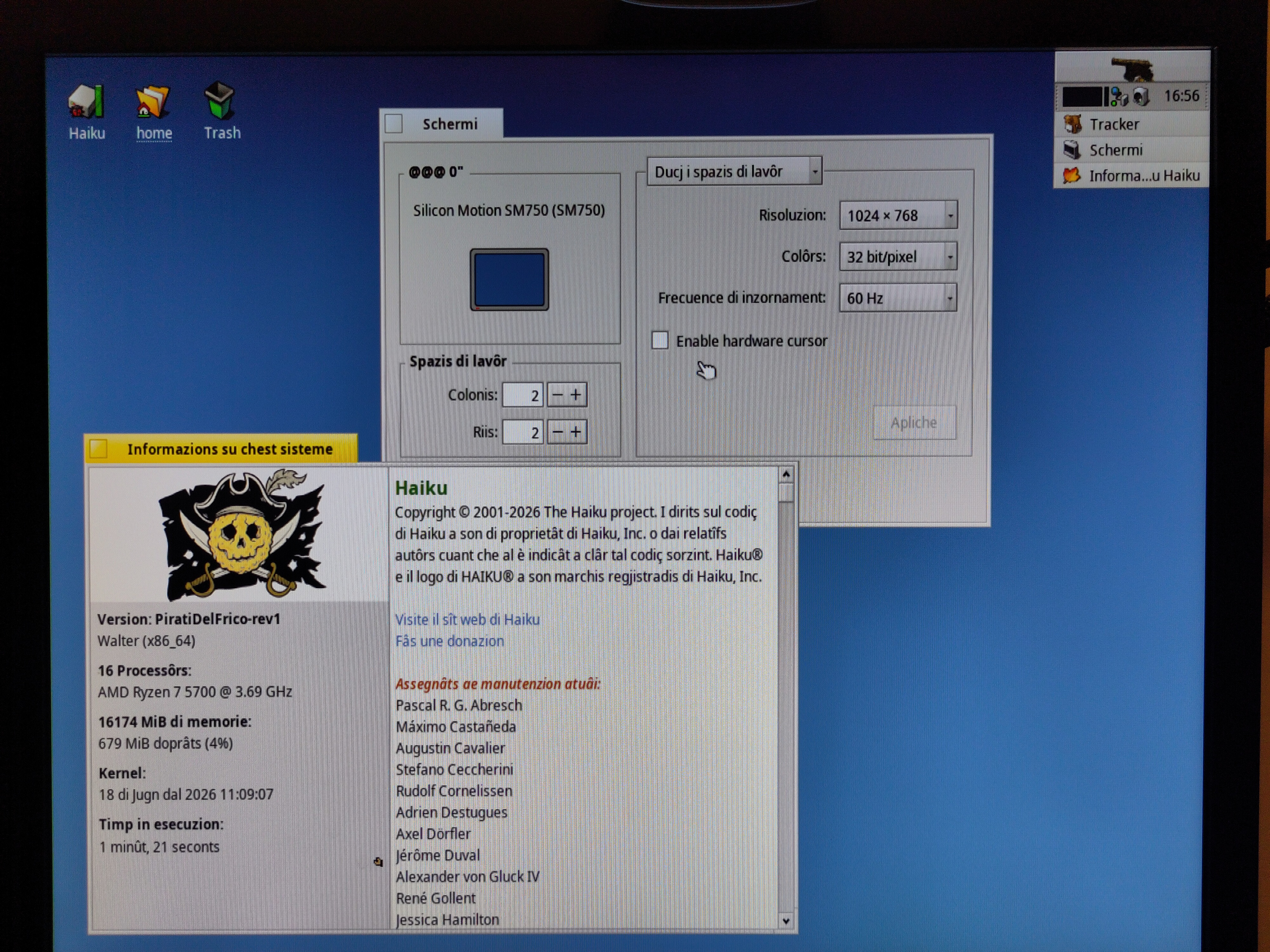Click the scroll down arrow in the about window
This screenshot has height=952, width=1270.
tap(786, 921)
